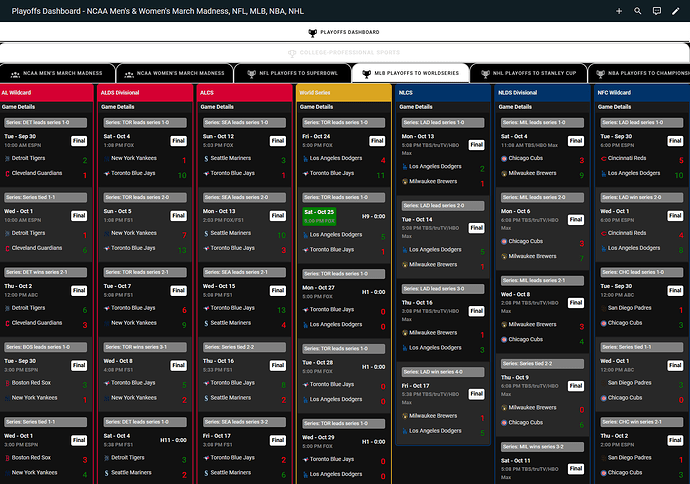
Task: Click 'Series: DET wins series 2-1' label
Action: point(46,272)
